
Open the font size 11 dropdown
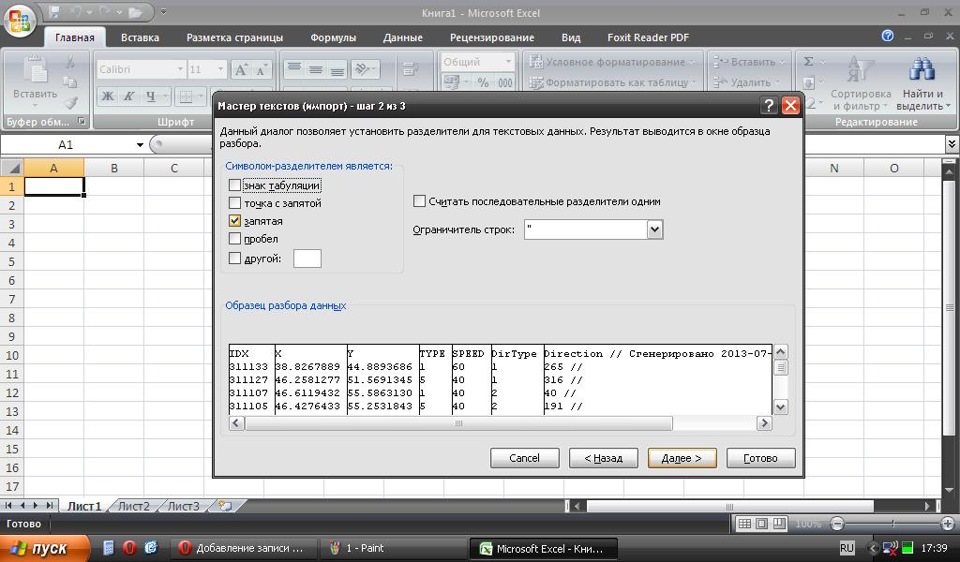tap(221, 69)
